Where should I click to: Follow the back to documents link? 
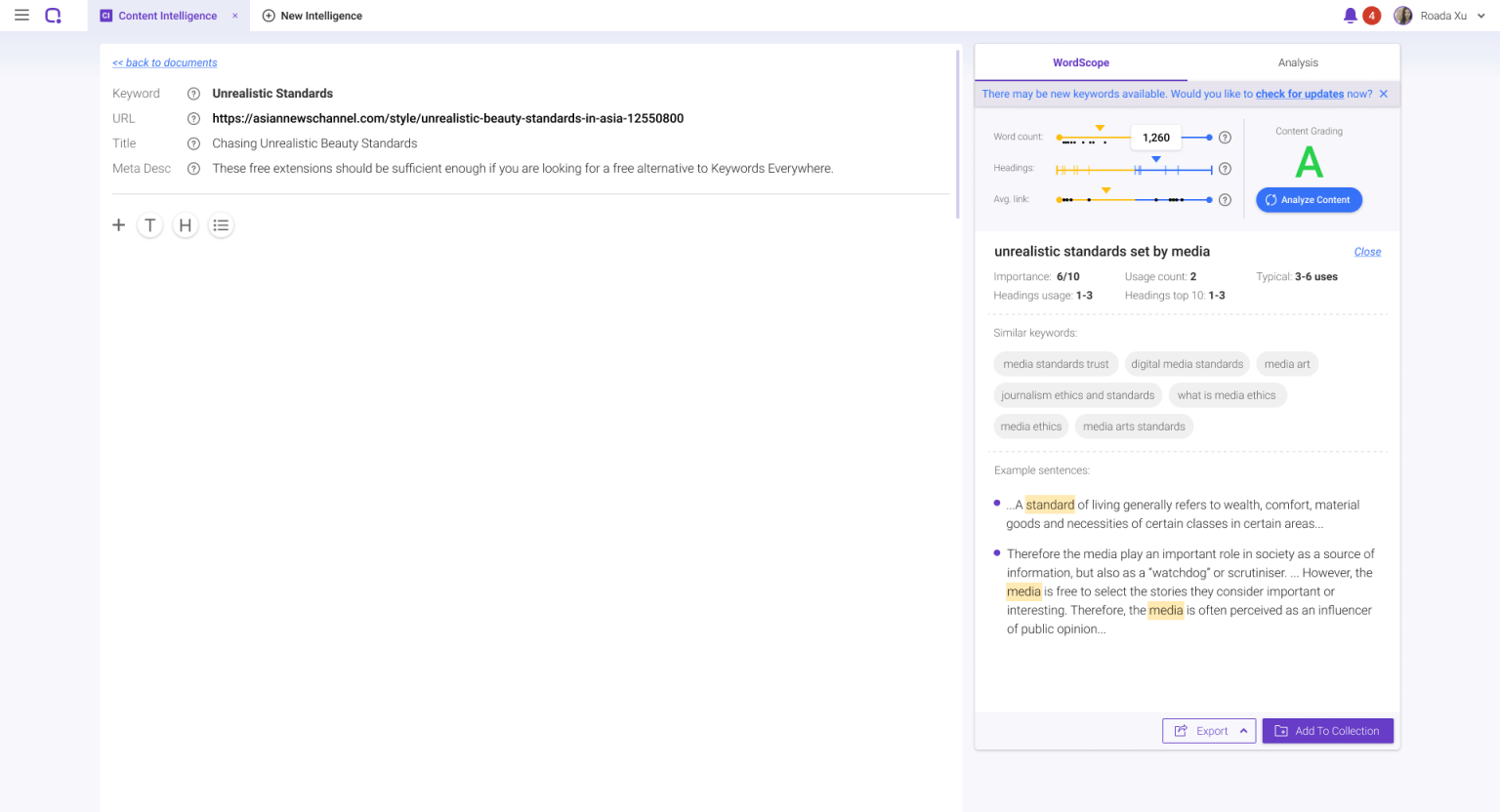[165, 62]
